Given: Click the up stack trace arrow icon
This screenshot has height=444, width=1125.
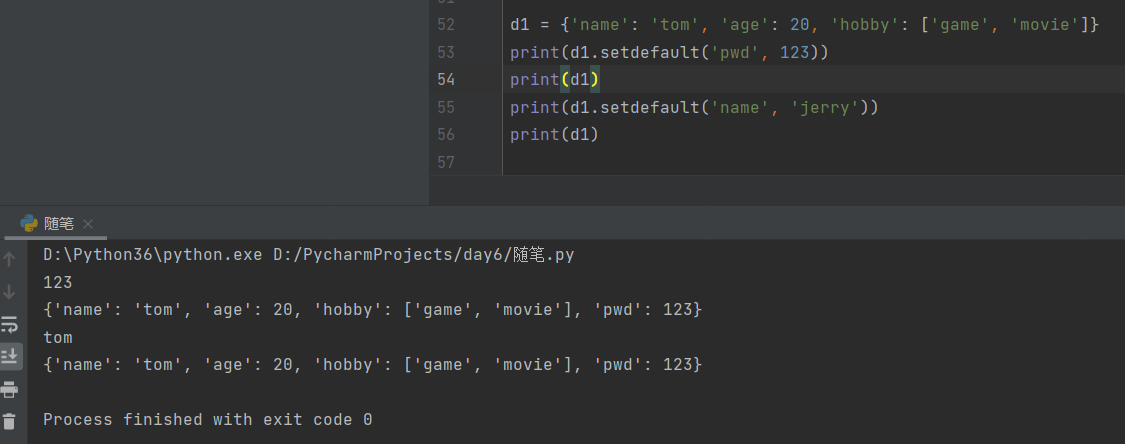Looking at the screenshot, I should point(10,259).
